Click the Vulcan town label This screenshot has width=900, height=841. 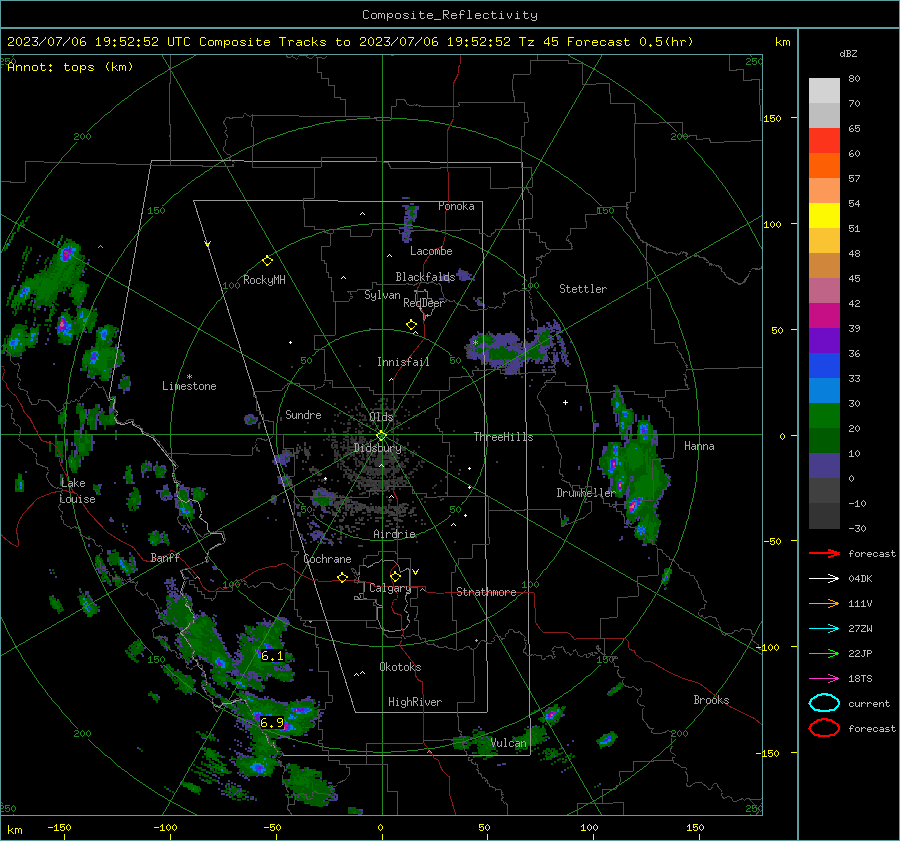508,743
